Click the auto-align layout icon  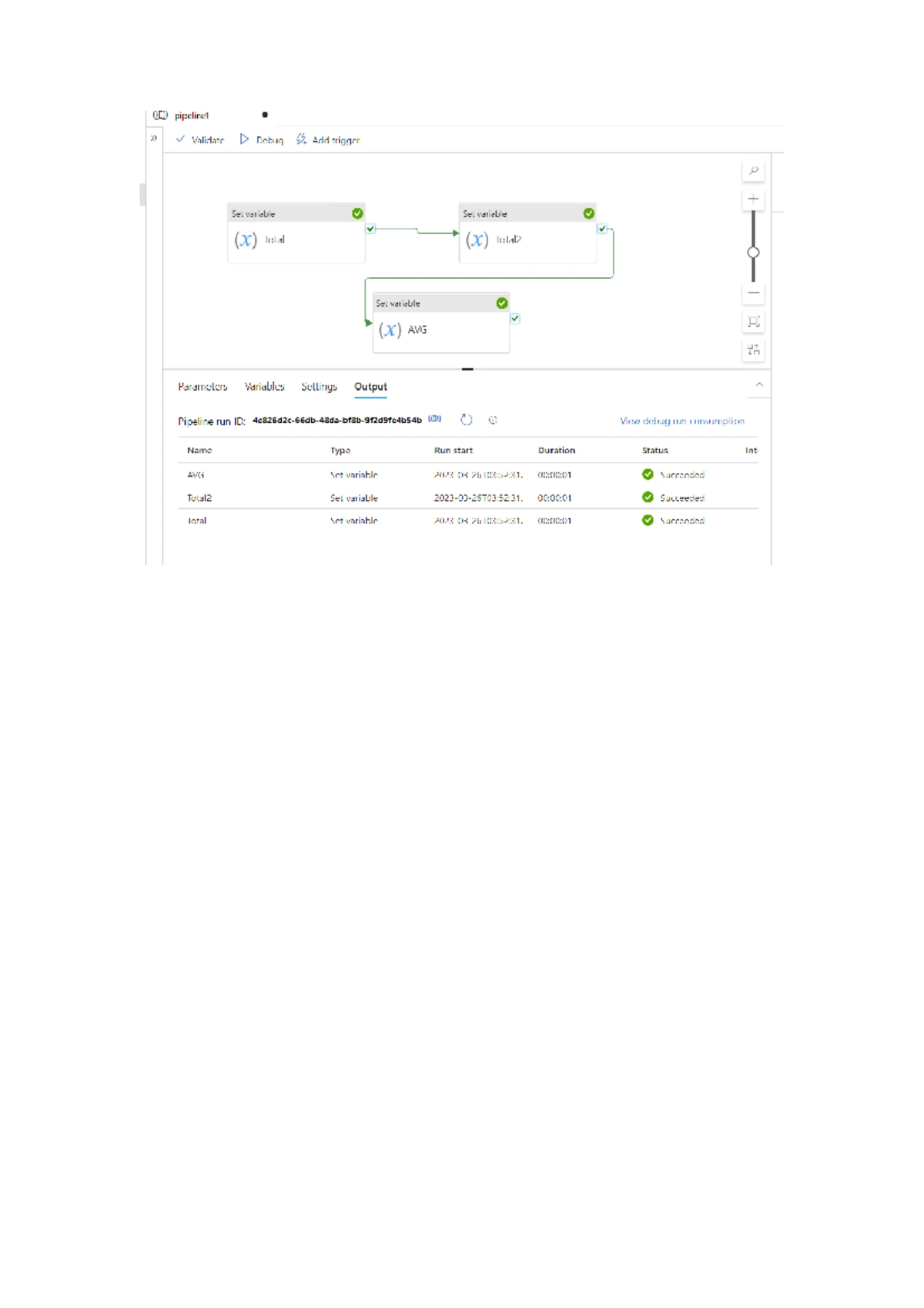pos(753,350)
